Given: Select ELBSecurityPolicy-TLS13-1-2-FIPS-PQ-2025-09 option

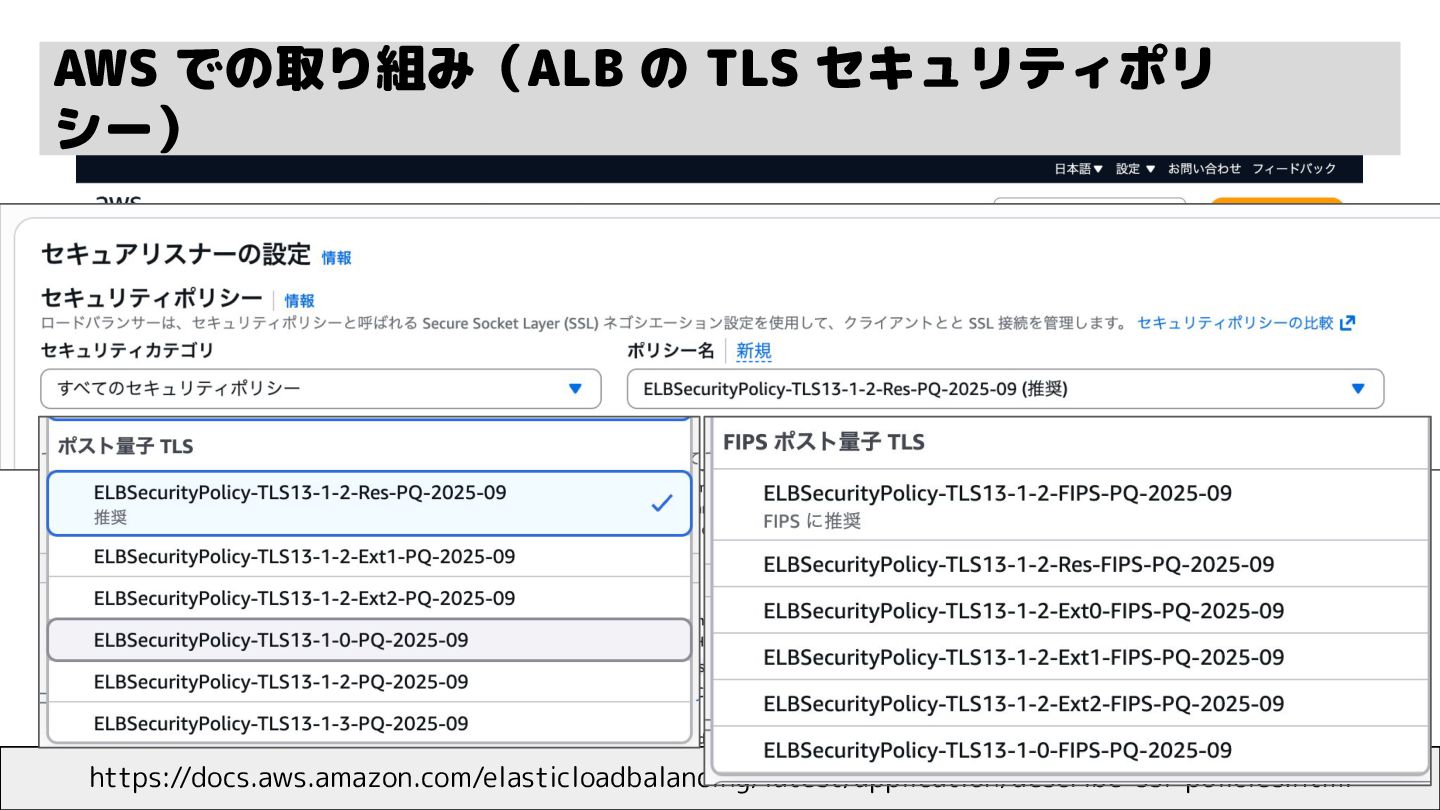Looking at the screenshot, I should (1069, 505).
